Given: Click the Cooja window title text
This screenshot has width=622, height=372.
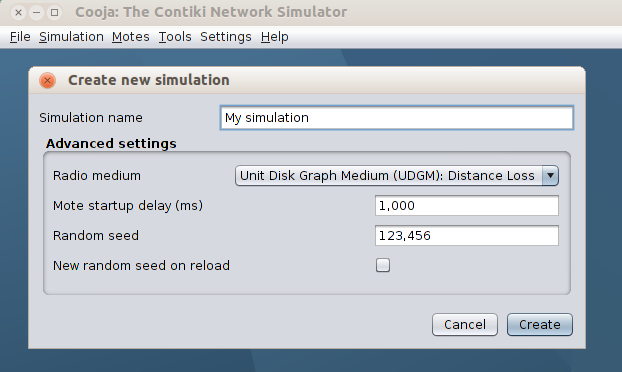Looking at the screenshot, I should click(x=211, y=12).
